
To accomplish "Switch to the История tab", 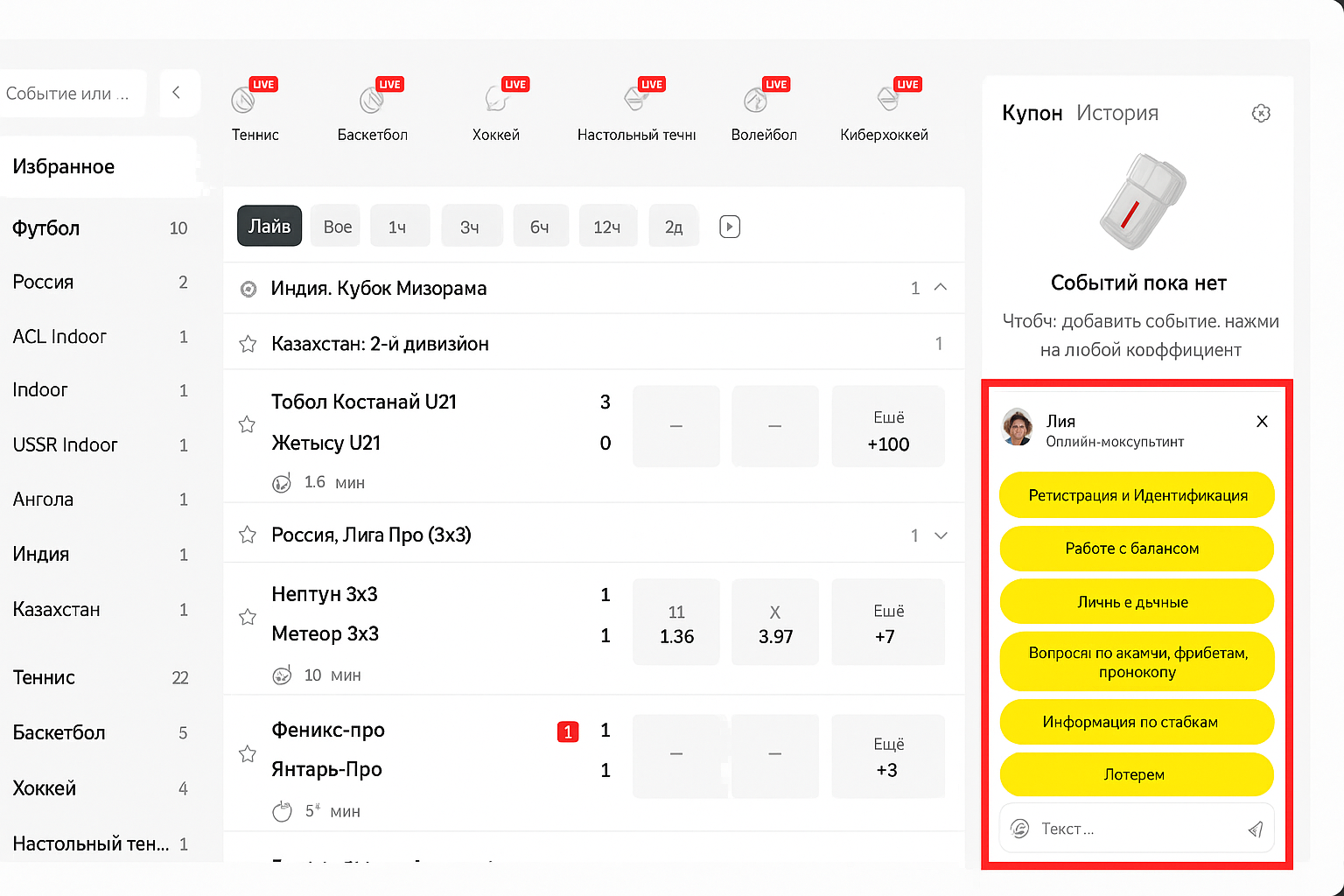I will [1116, 113].
